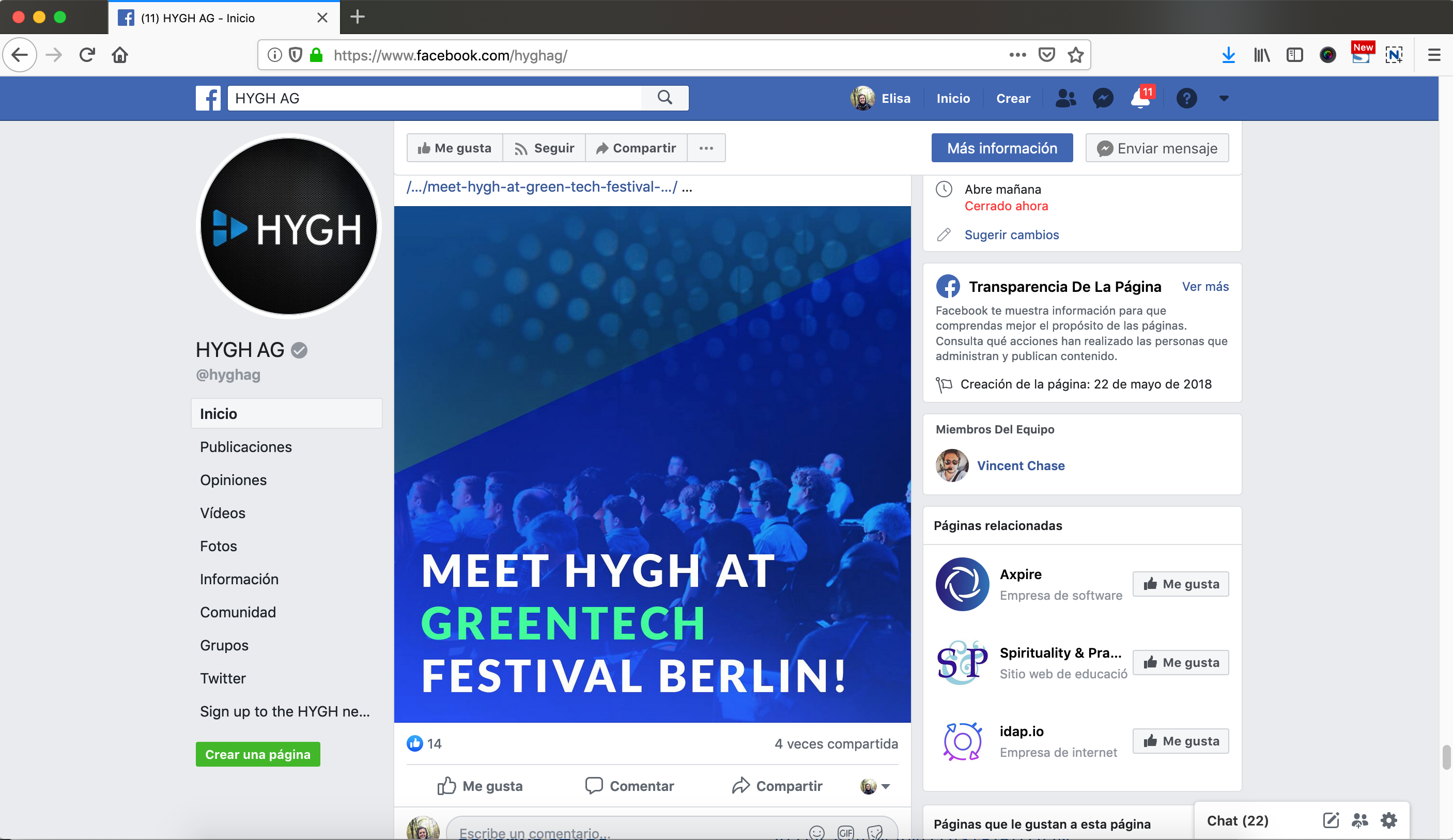The height and width of the screenshot is (840, 1453).
Task: Open Grupos in the page sidebar
Action: [x=224, y=645]
